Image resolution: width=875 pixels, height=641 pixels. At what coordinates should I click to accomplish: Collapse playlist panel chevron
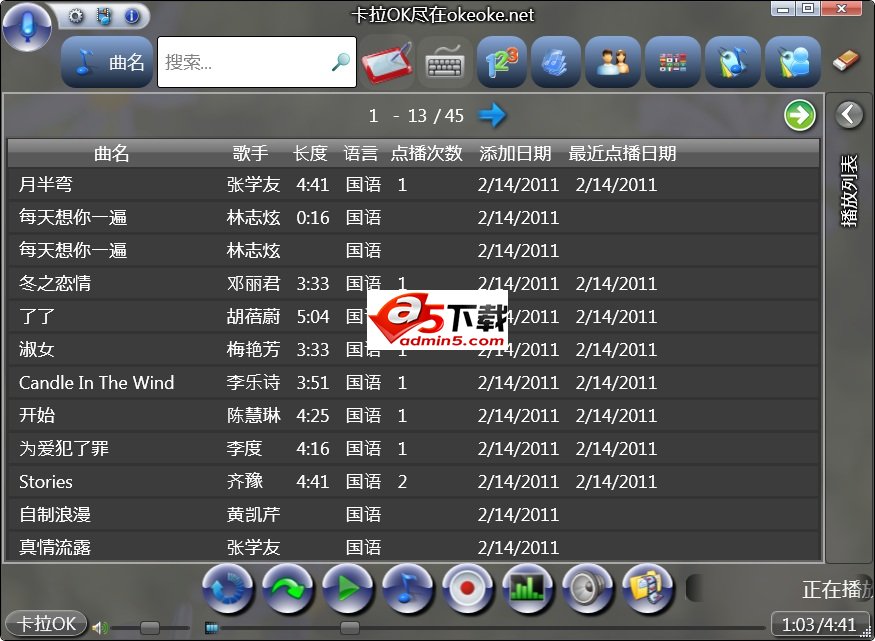point(849,115)
